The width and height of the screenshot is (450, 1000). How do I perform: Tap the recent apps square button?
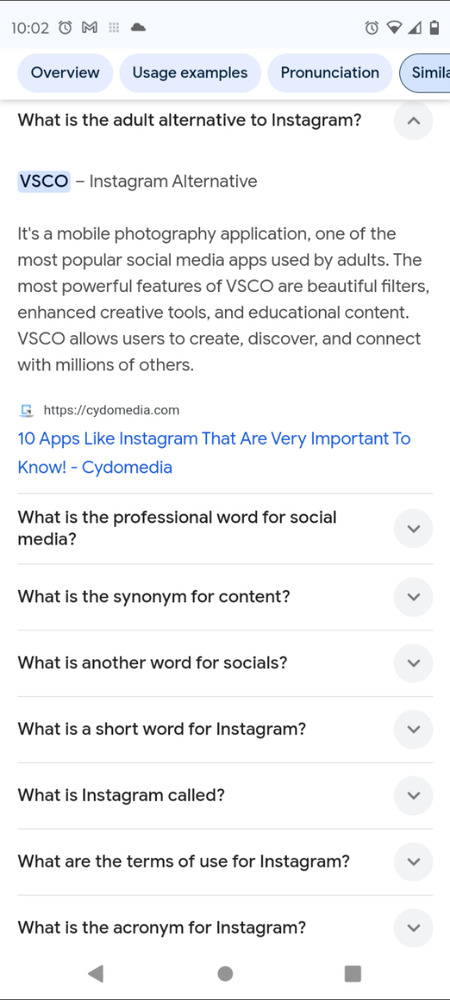(352, 973)
